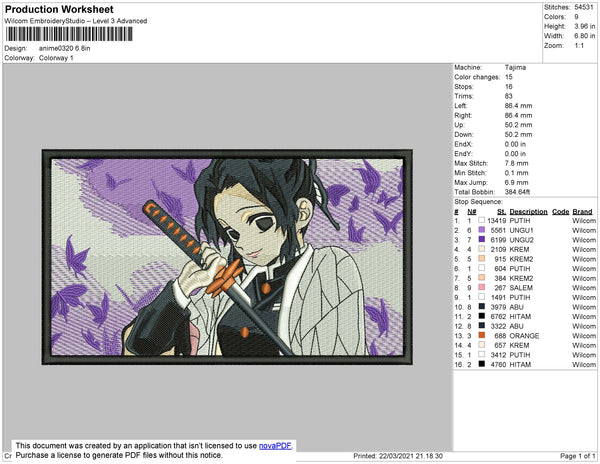Click the St. column header
Viewport: 600px width, 464px height.
[x=501, y=212]
